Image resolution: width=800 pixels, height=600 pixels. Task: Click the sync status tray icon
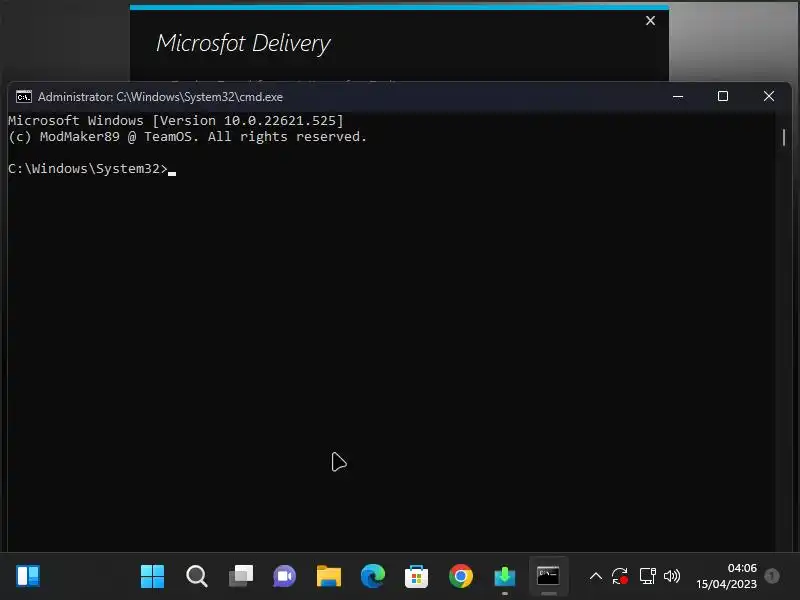coord(620,577)
